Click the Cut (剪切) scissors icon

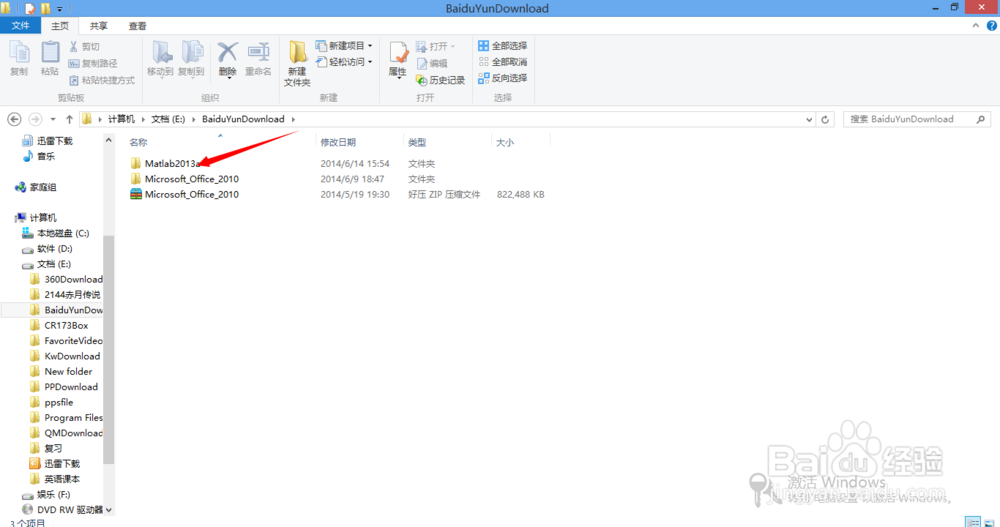tap(73, 47)
